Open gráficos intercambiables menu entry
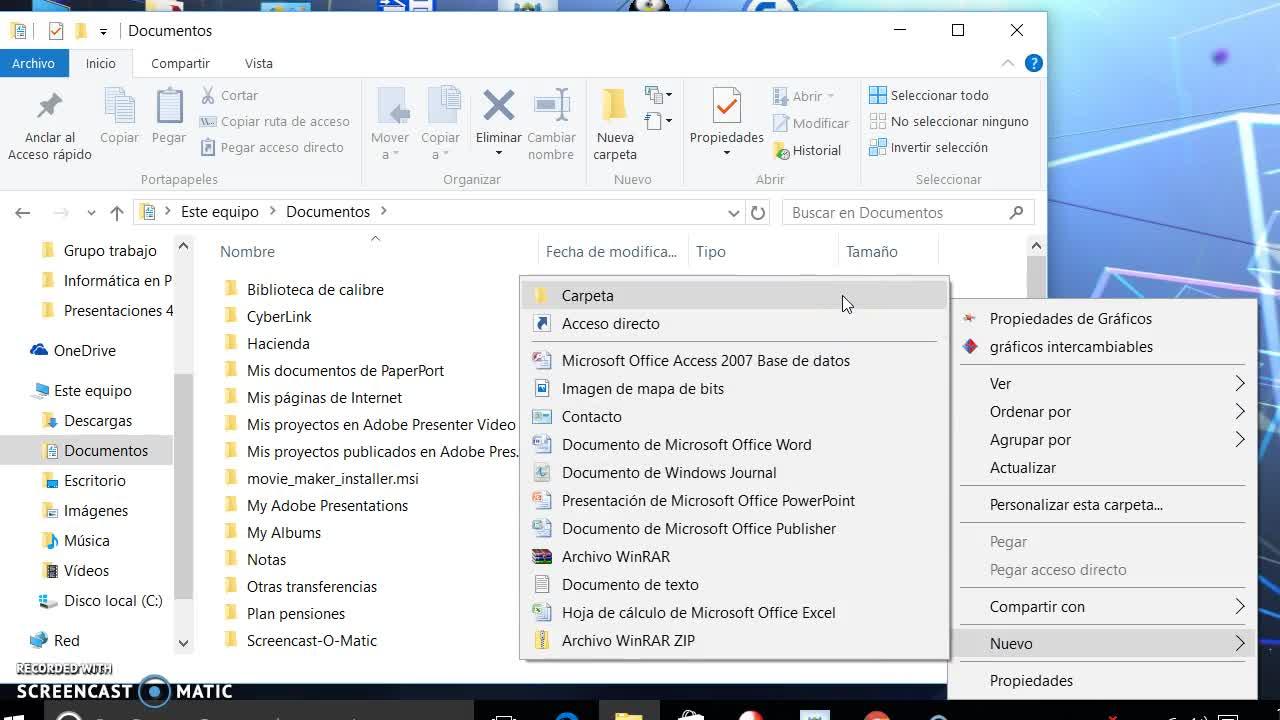The width and height of the screenshot is (1280, 720). pos(1104,346)
